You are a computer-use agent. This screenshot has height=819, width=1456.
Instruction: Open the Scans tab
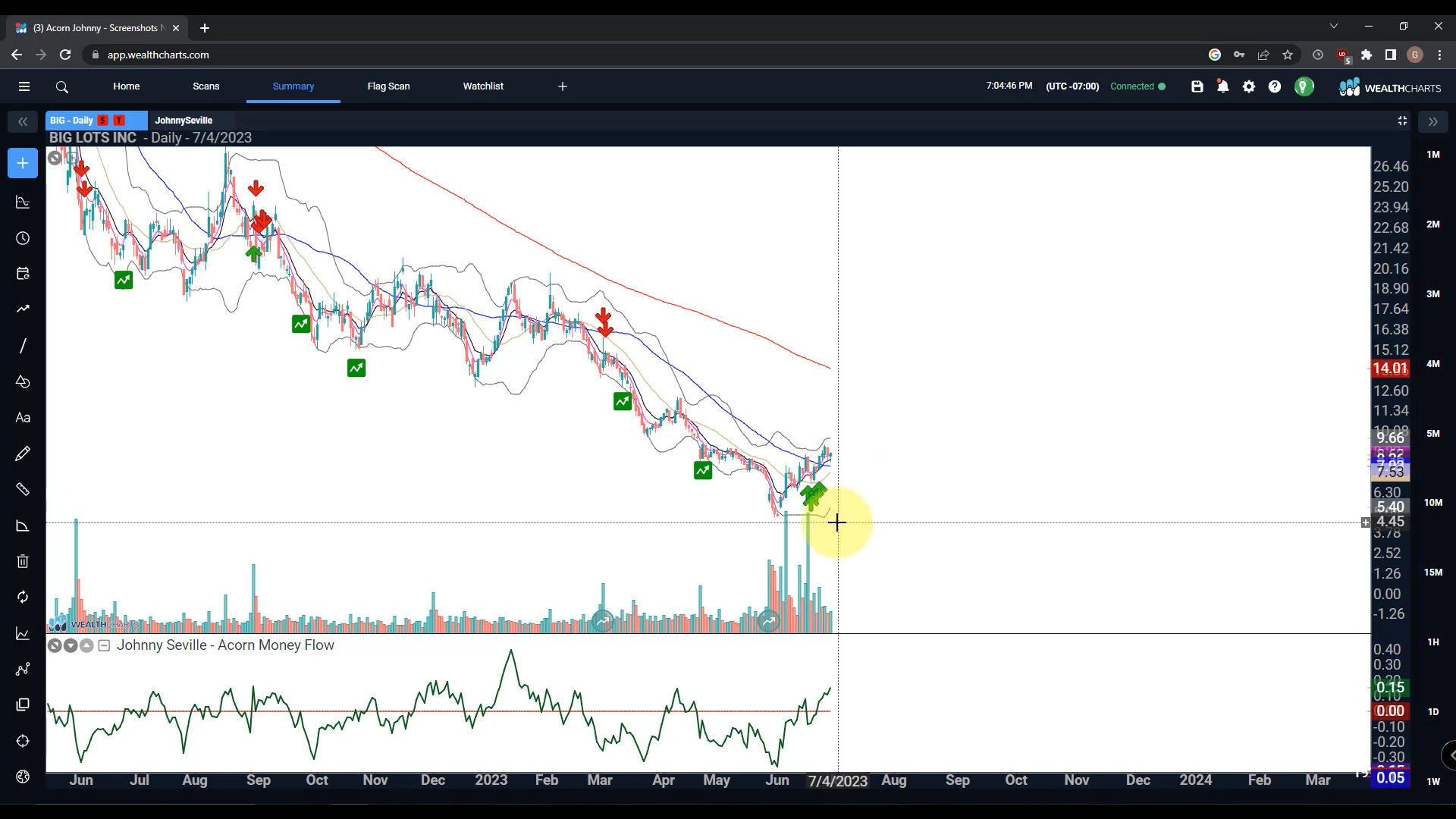coord(206,86)
